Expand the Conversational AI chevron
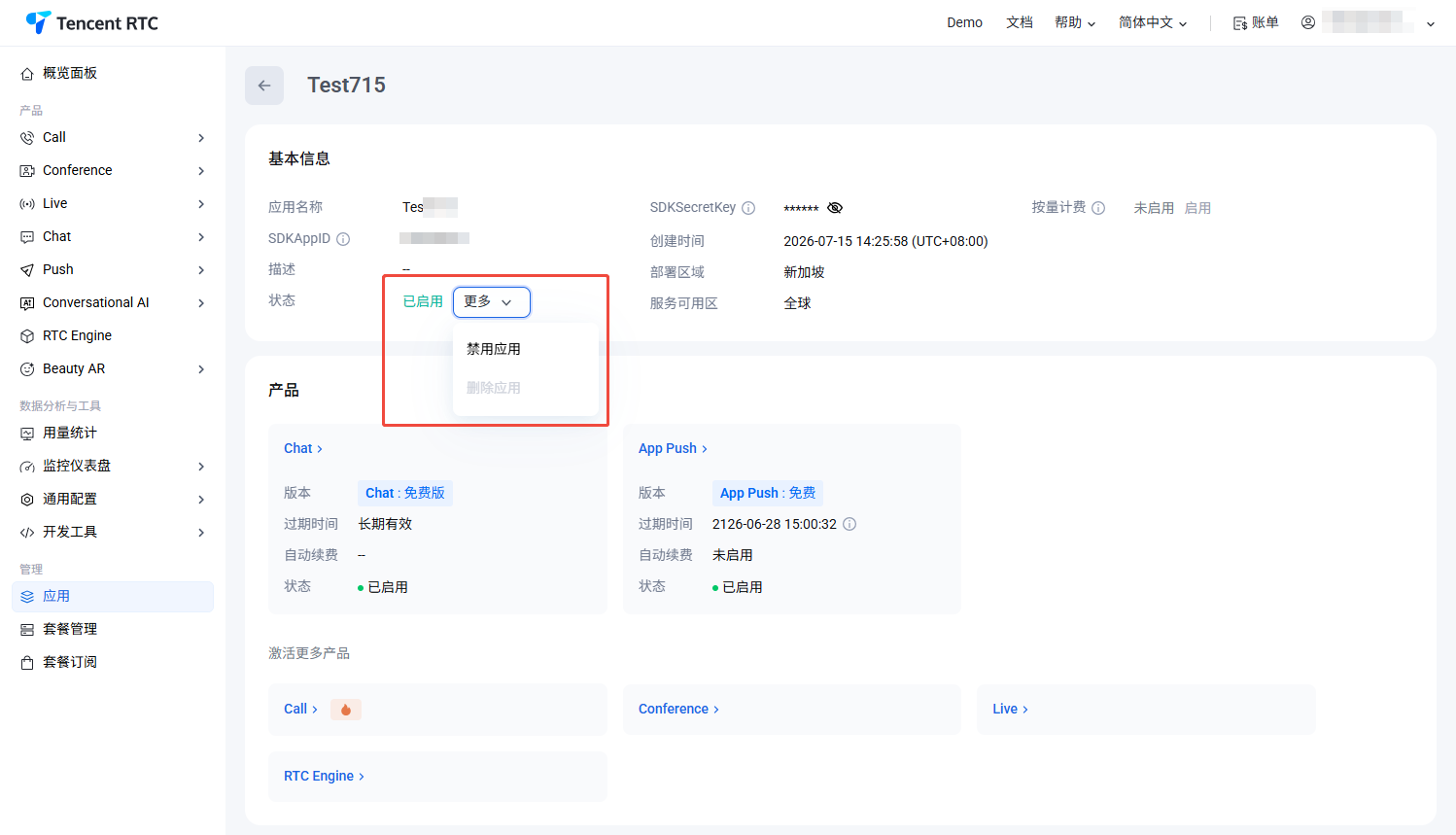The height and width of the screenshot is (835, 1456). [x=201, y=303]
